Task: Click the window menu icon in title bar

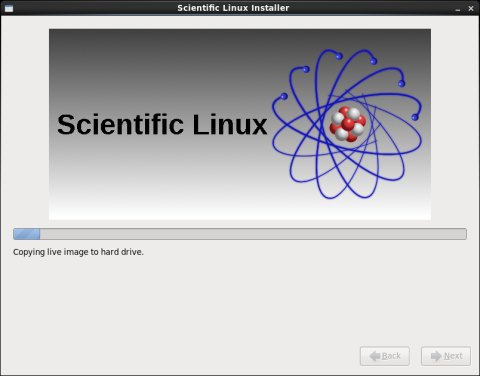Action: tap(9, 8)
